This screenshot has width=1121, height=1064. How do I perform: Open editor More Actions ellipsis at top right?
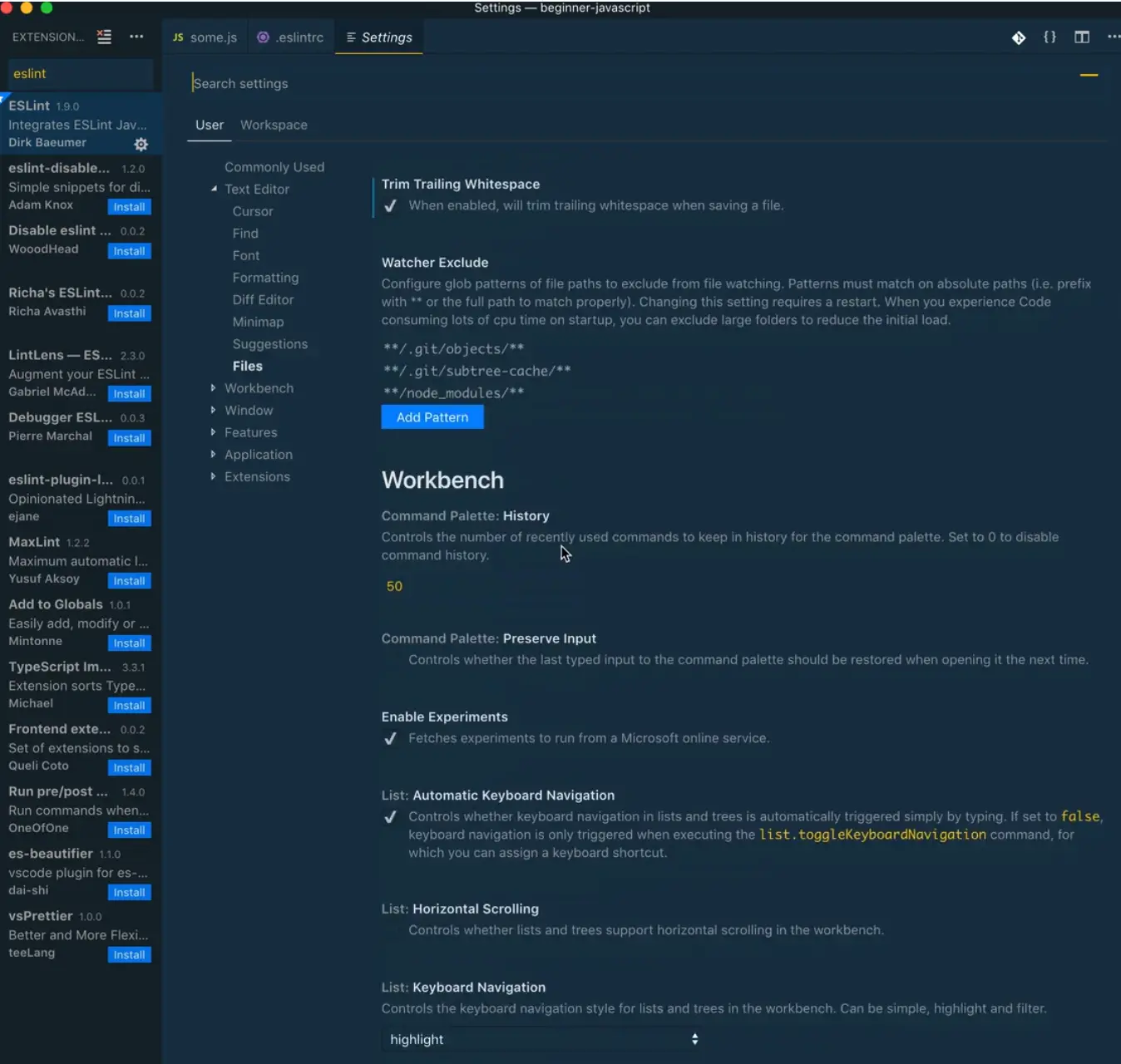1113,37
